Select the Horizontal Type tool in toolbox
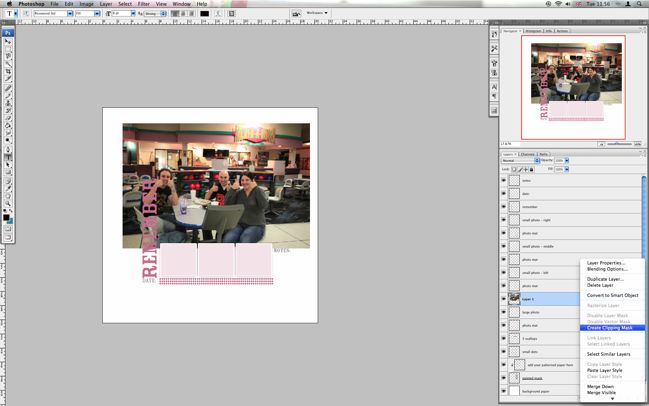The image size is (649, 406). click(x=8, y=157)
